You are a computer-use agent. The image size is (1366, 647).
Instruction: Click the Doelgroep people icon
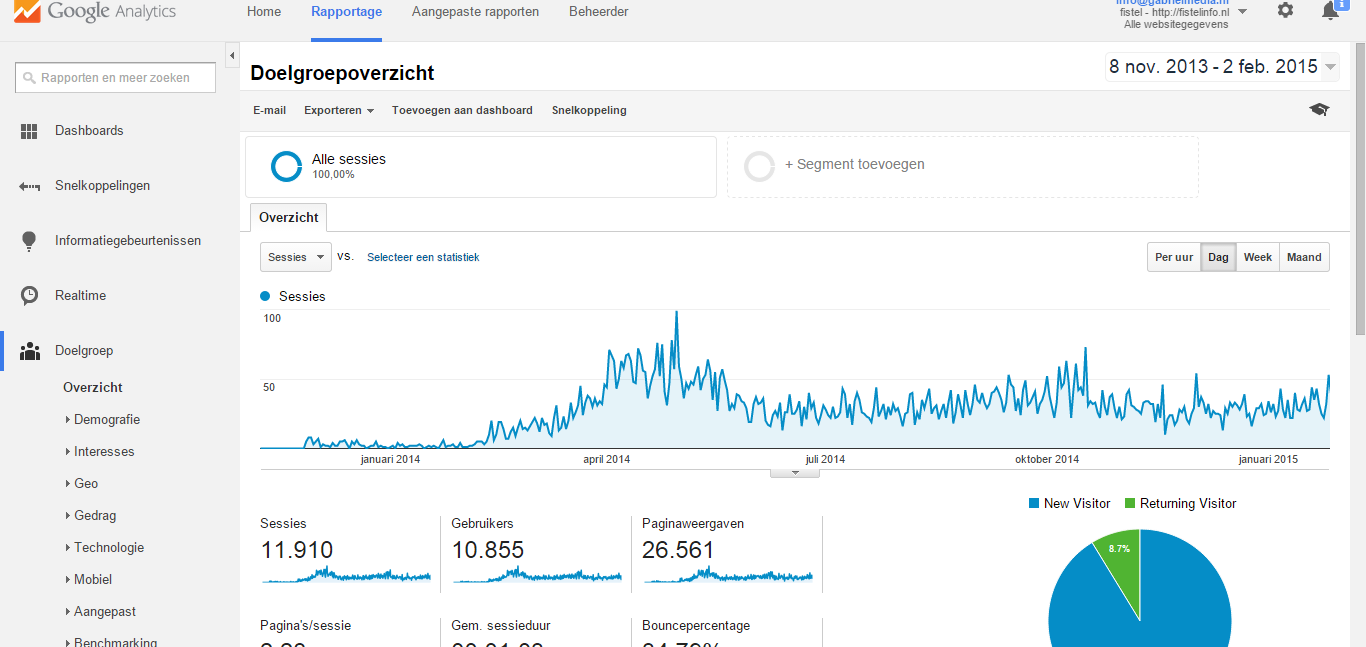pos(29,351)
